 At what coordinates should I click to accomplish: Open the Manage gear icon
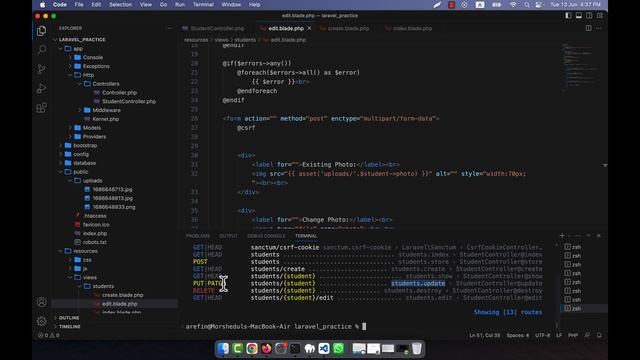pyautogui.click(x=41, y=321)
